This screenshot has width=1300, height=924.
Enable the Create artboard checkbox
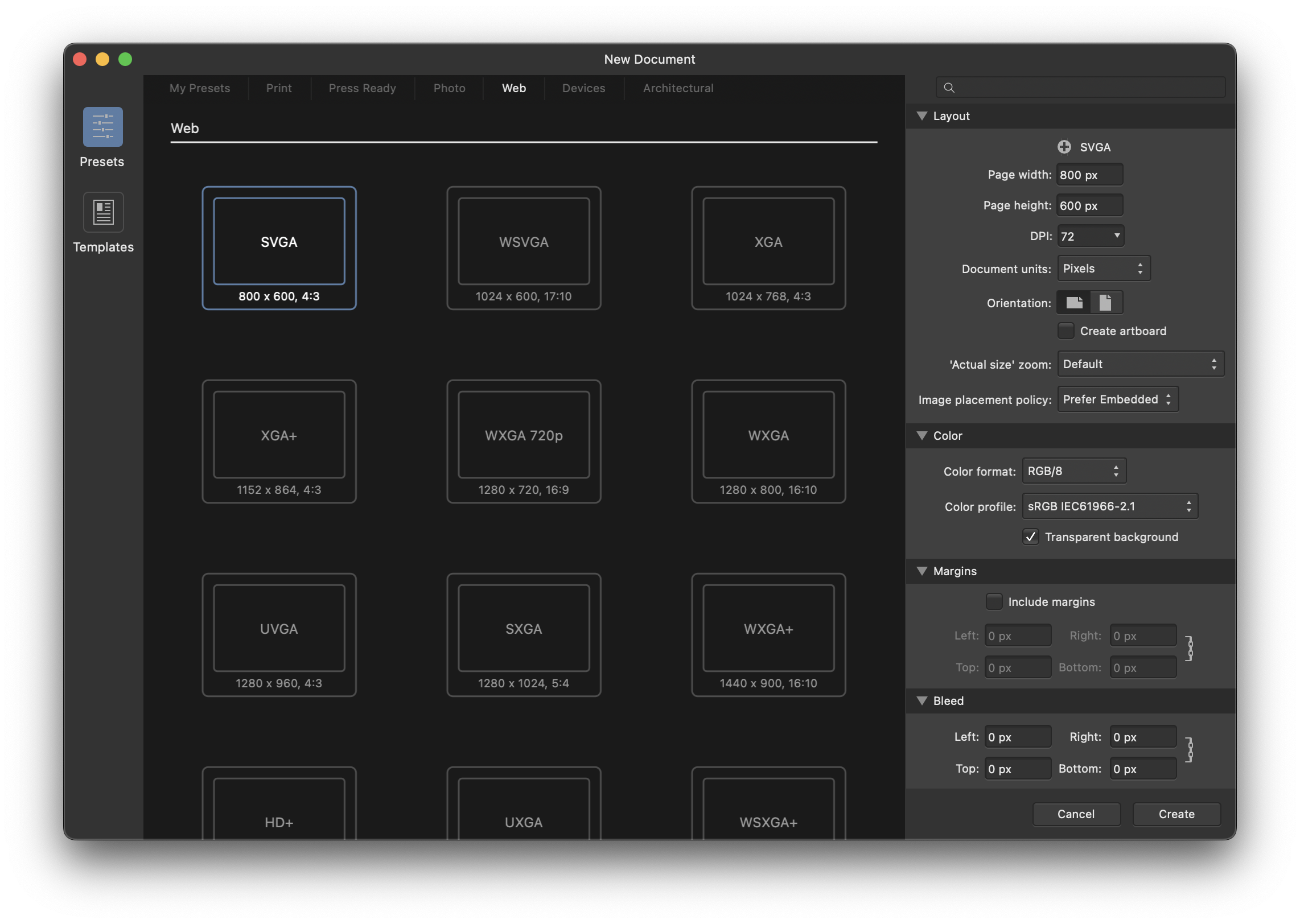(1065, 331)
